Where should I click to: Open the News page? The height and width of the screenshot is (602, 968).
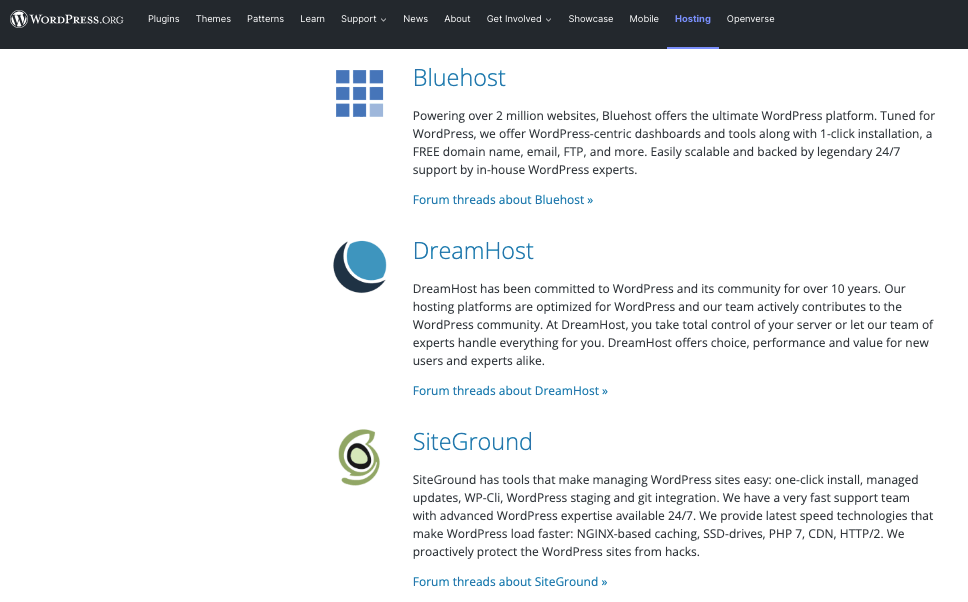pos(415,19)
